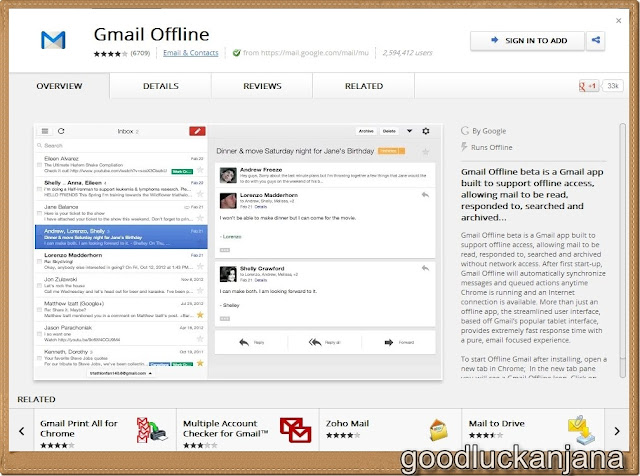Screen dimensions: 640x476
Task: Click the Details link in Lorenzo's message
Action: 261,207
